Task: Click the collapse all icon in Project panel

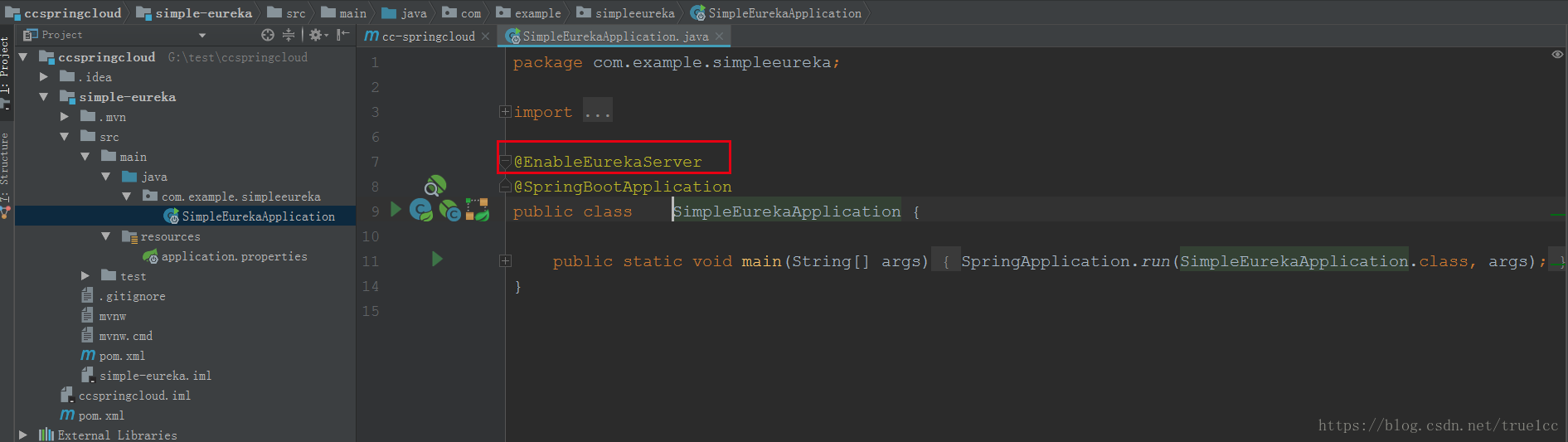Action: (289, 35)
